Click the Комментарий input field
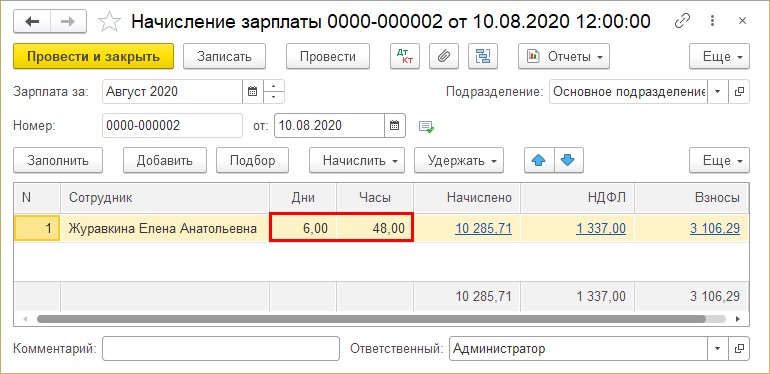770x374 pixels. [220, 349]
